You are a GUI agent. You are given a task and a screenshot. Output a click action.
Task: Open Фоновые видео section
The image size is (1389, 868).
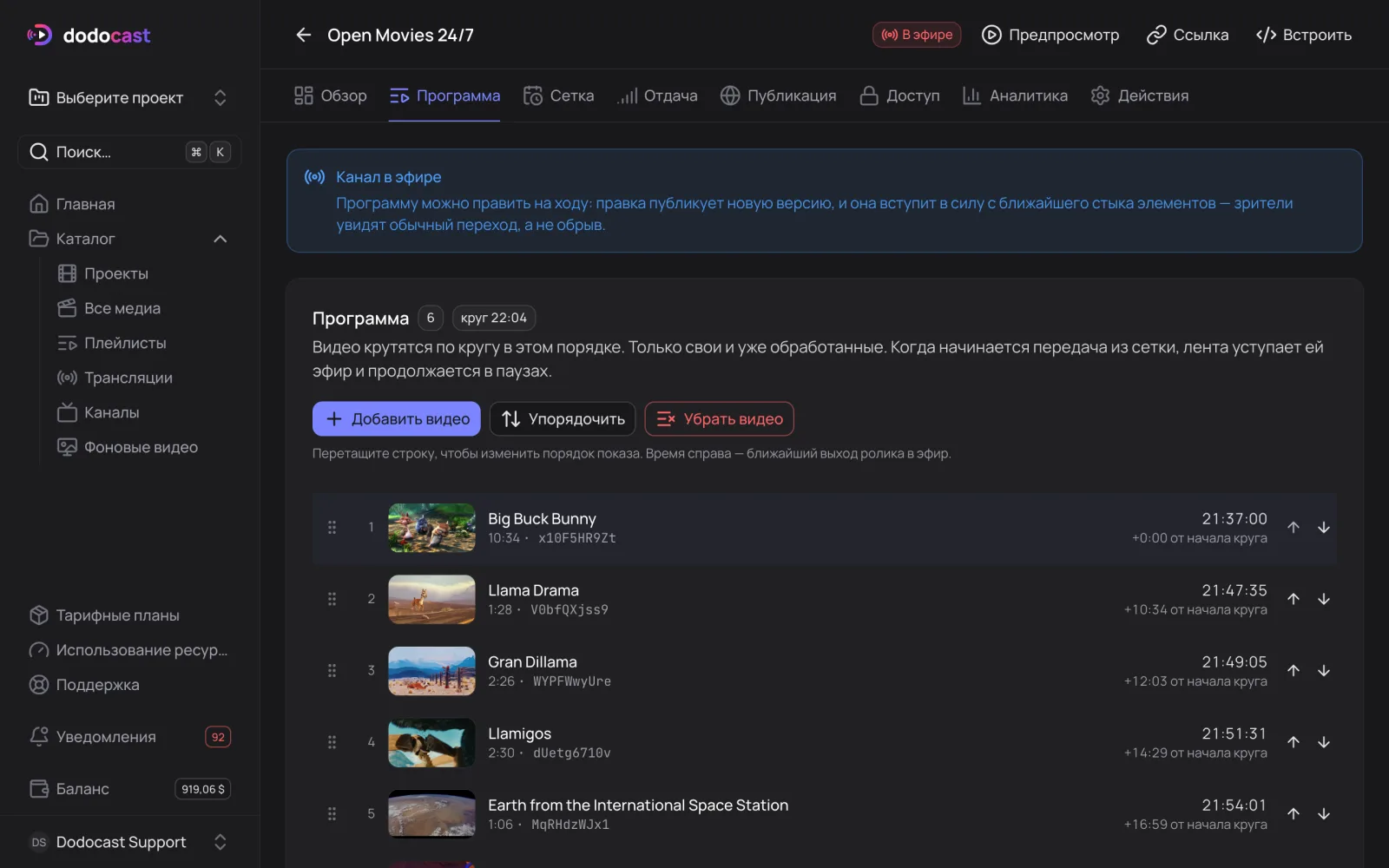tap(143, 447)
